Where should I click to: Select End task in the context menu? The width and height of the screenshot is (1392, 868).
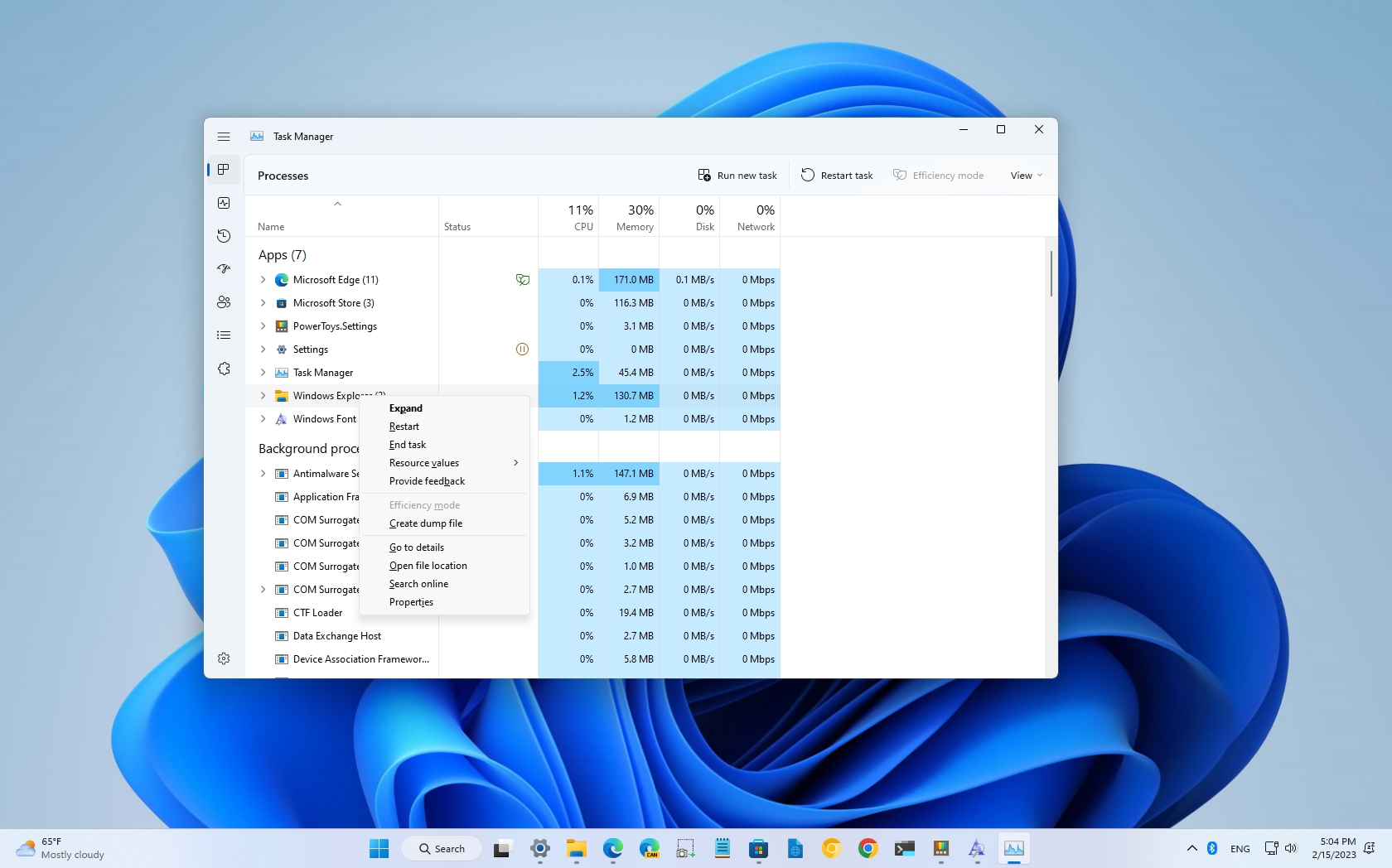click(x=407, y=445)
